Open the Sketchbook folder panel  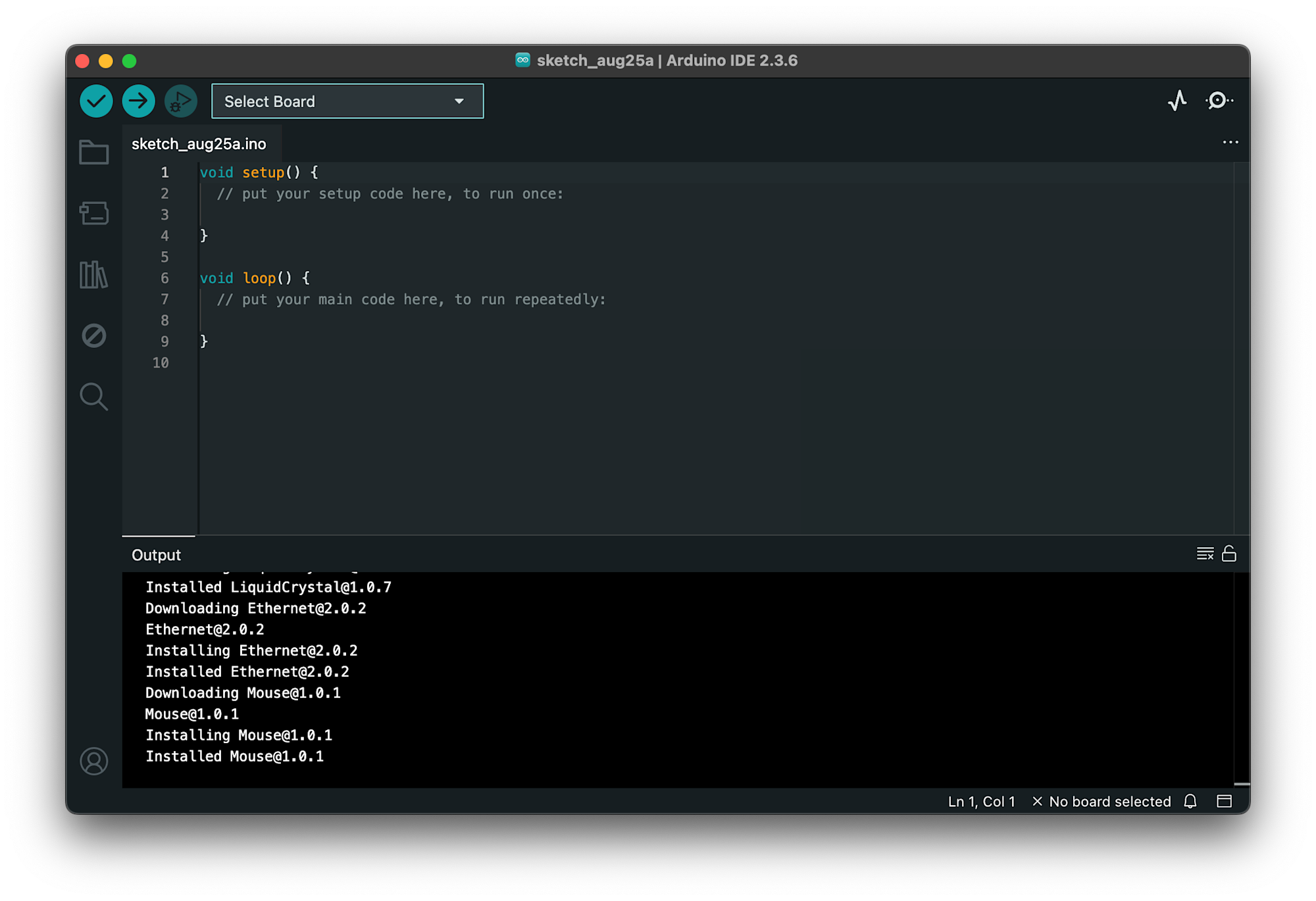[94, 153]
